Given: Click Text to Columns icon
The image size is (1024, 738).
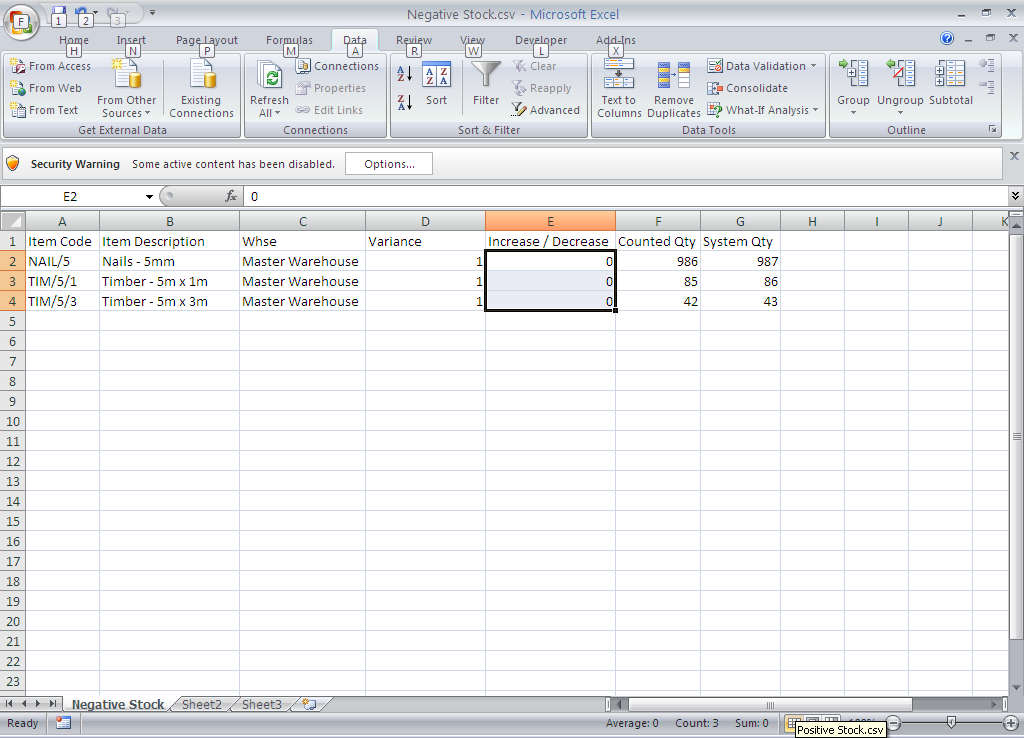Looking at the screenshot, I should click(619, 77).
